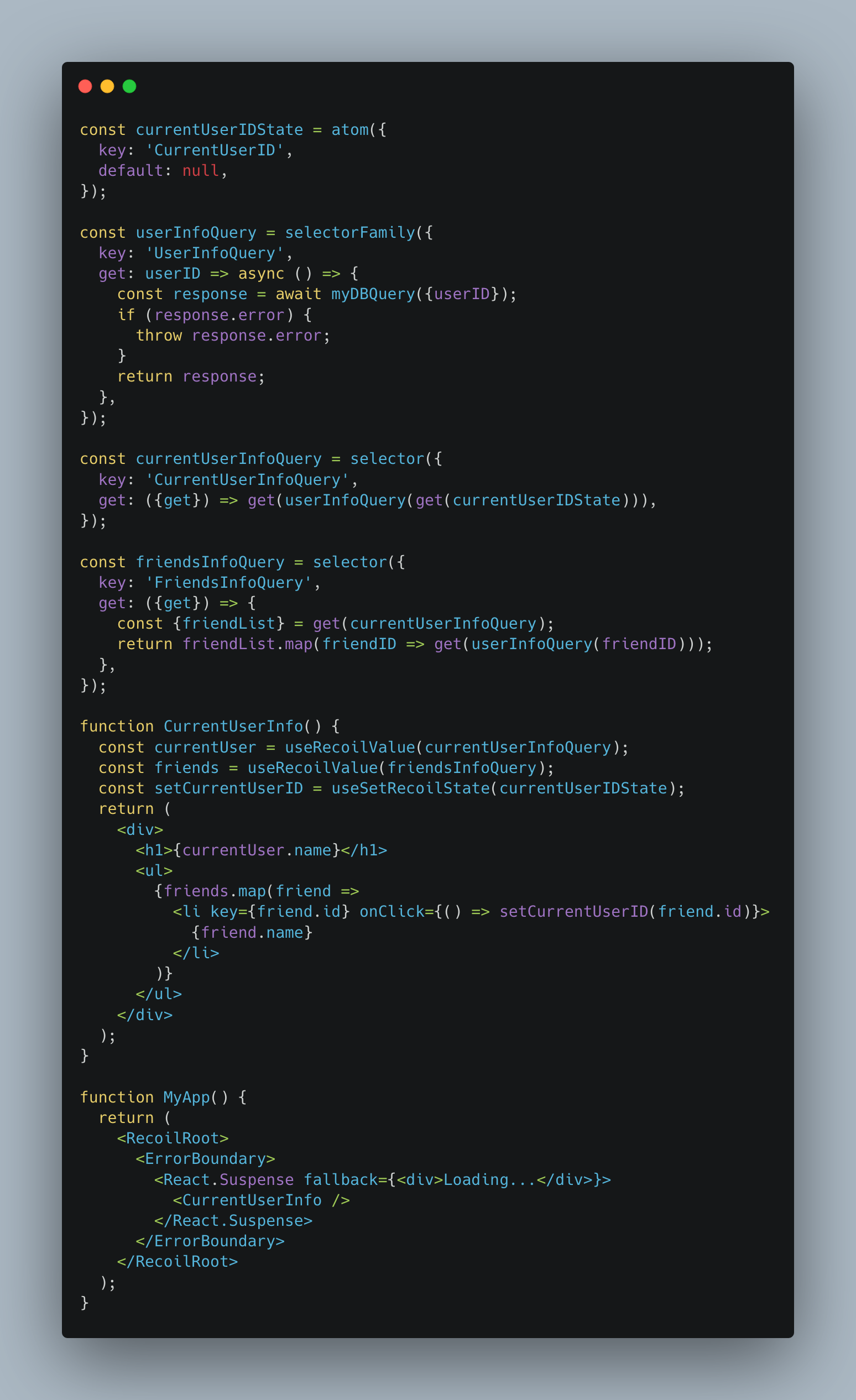
Task: Click the 'UserInfoQuery' key string
Action: coord(215,253)
